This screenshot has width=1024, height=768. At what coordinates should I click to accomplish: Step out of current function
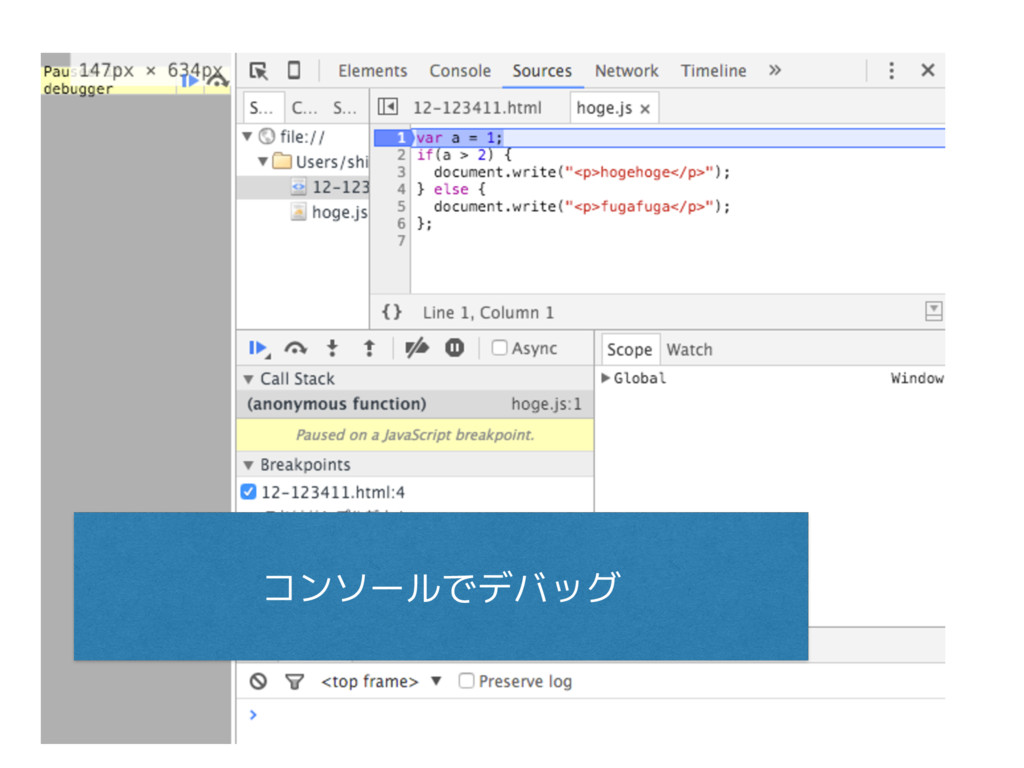(x=369, y=349)
